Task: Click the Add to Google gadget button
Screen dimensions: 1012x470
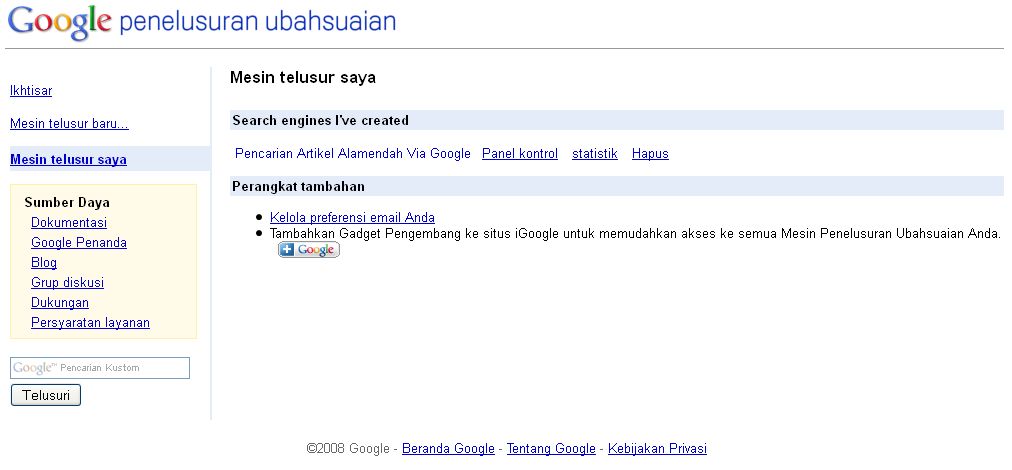Action: (x=309, y=250)
